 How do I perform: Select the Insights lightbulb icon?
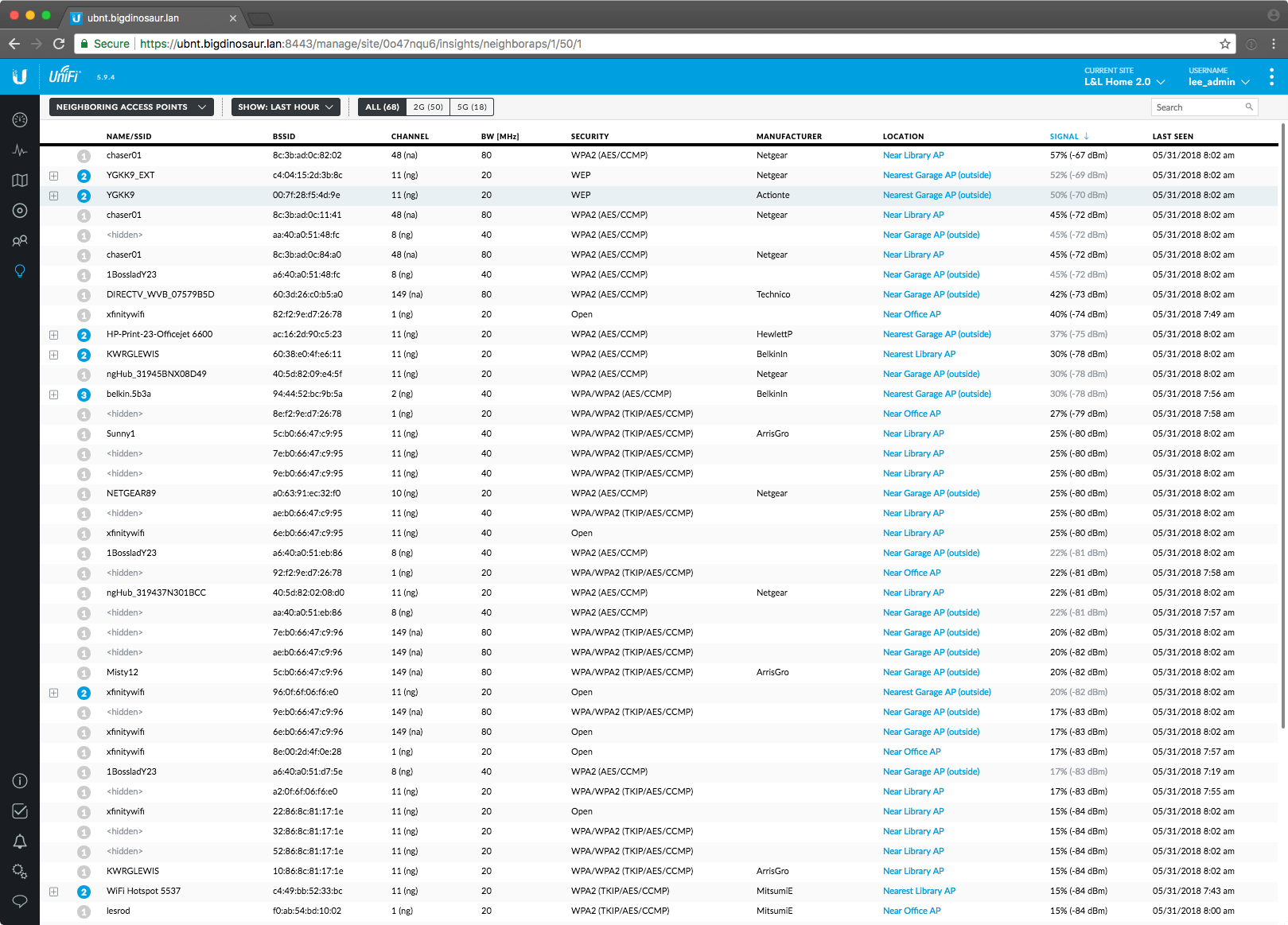click(20, 271)
